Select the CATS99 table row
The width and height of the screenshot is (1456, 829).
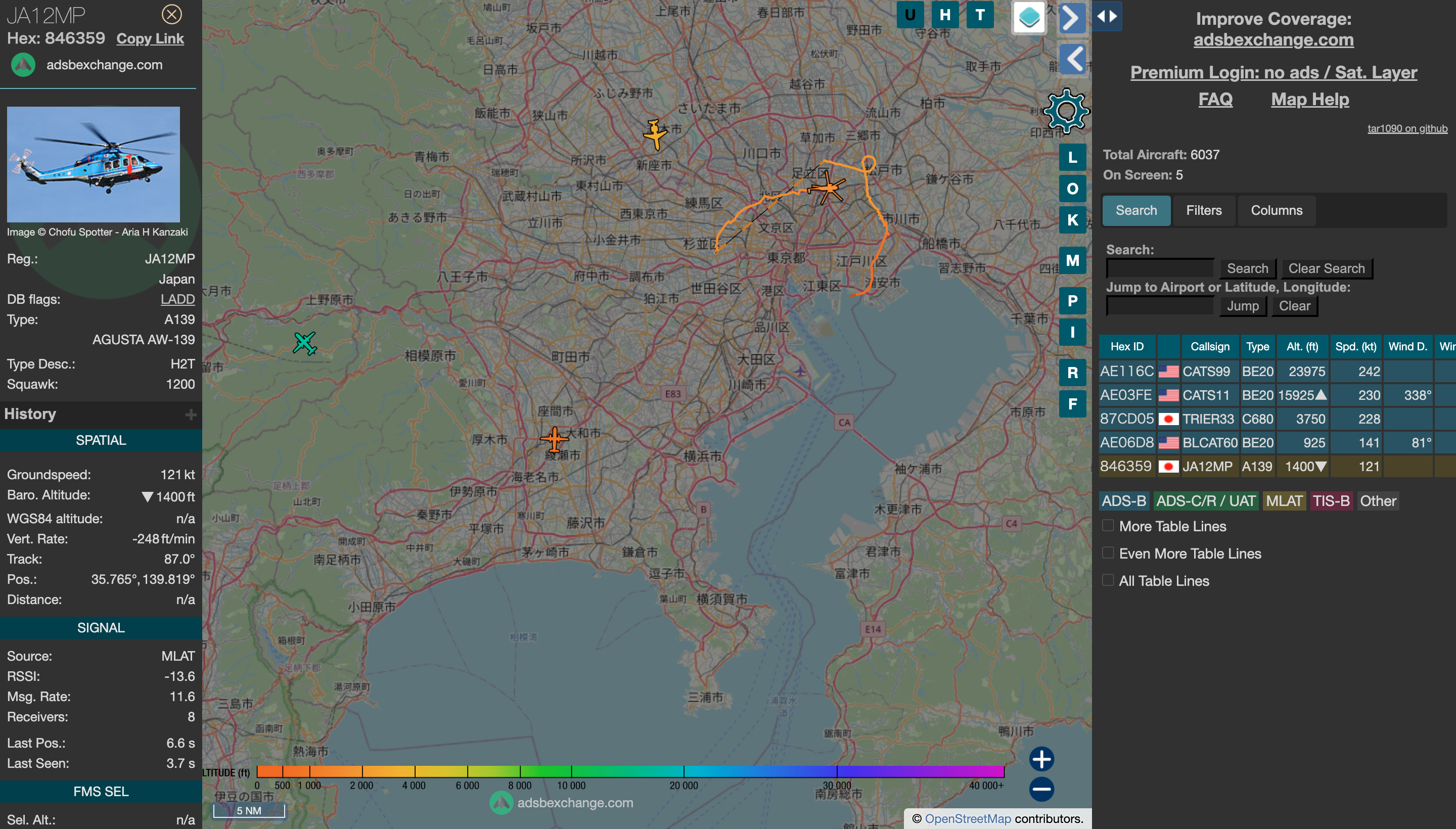[1277, 372]
